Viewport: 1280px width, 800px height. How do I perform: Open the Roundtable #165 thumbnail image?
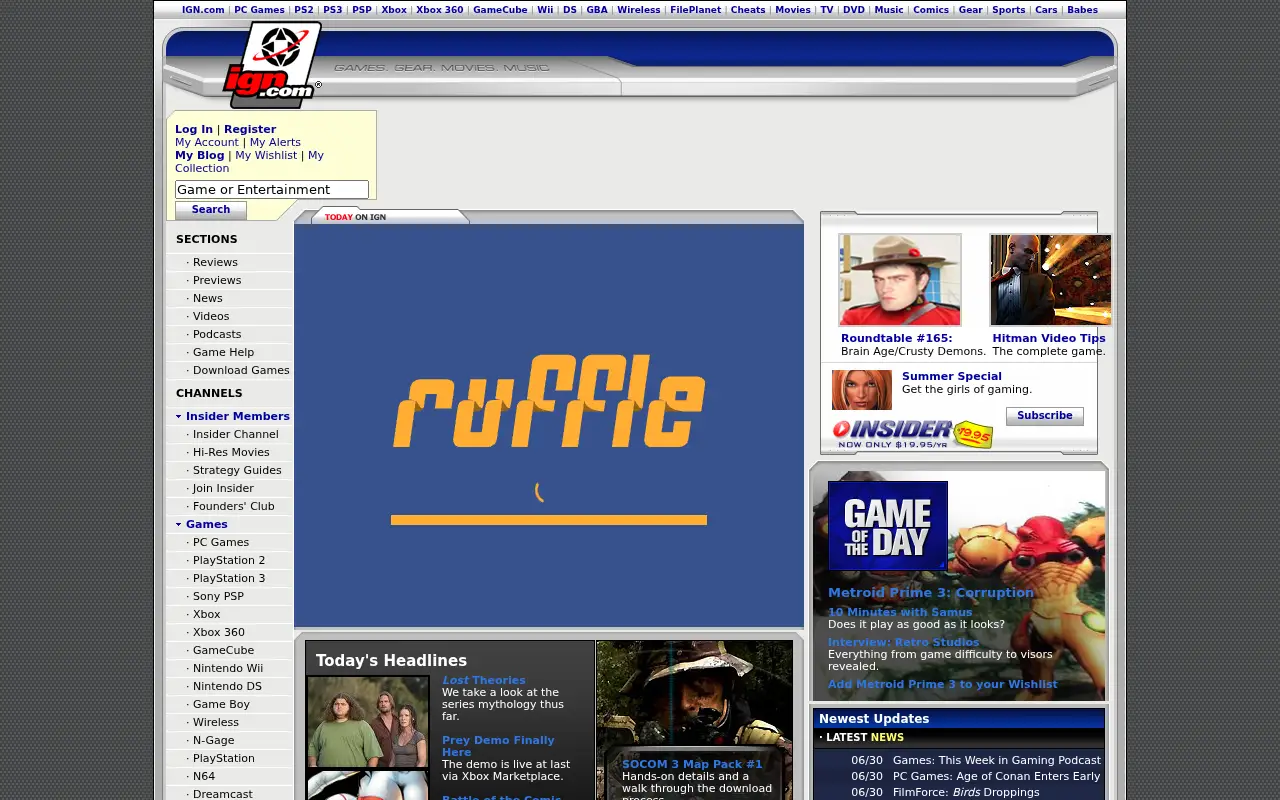tap(900, 280)
